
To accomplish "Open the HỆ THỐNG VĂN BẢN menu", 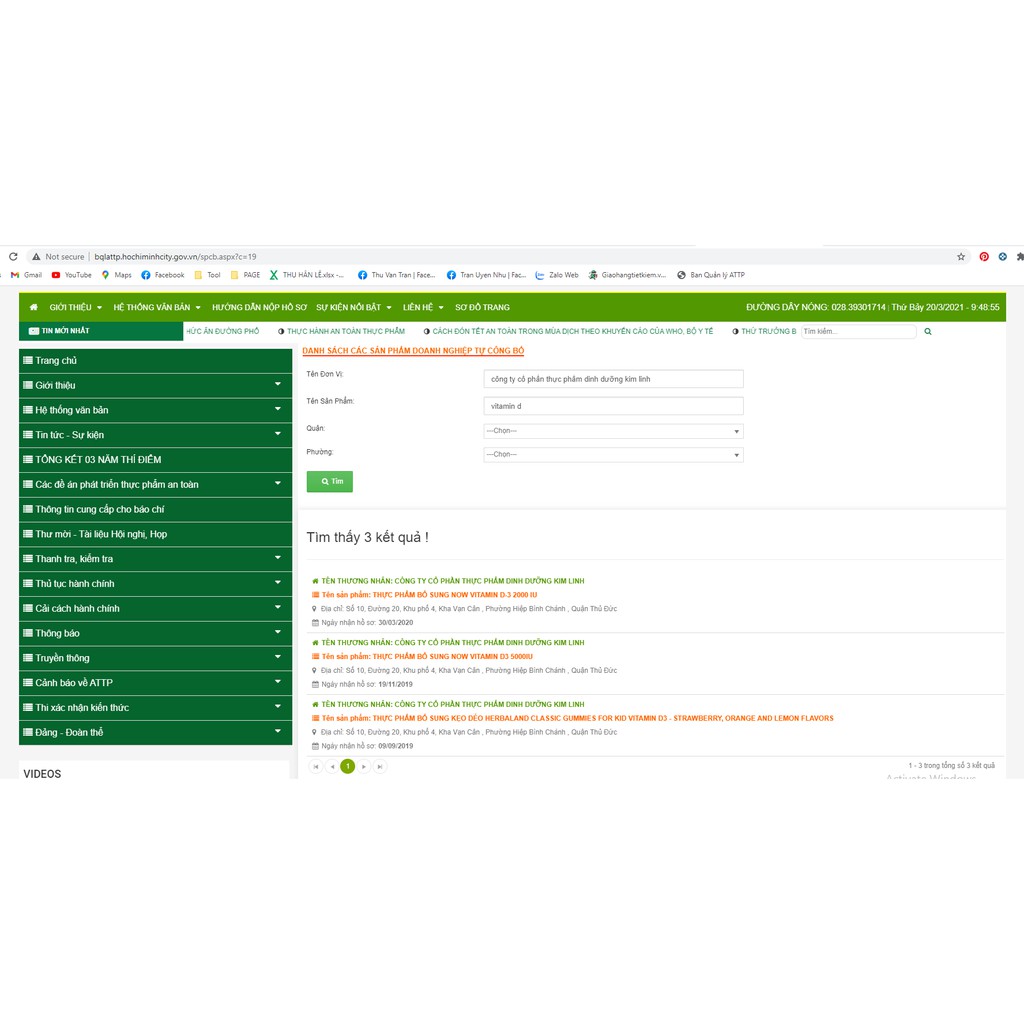I will pyautogui.click(x=157, y=307).
